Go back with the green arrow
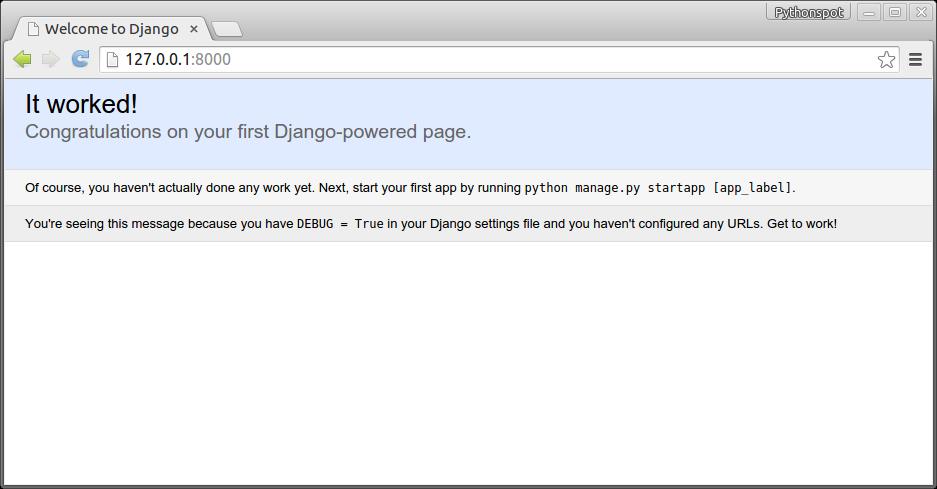This screenshot has width=937, height=489. tap(22, 59)
